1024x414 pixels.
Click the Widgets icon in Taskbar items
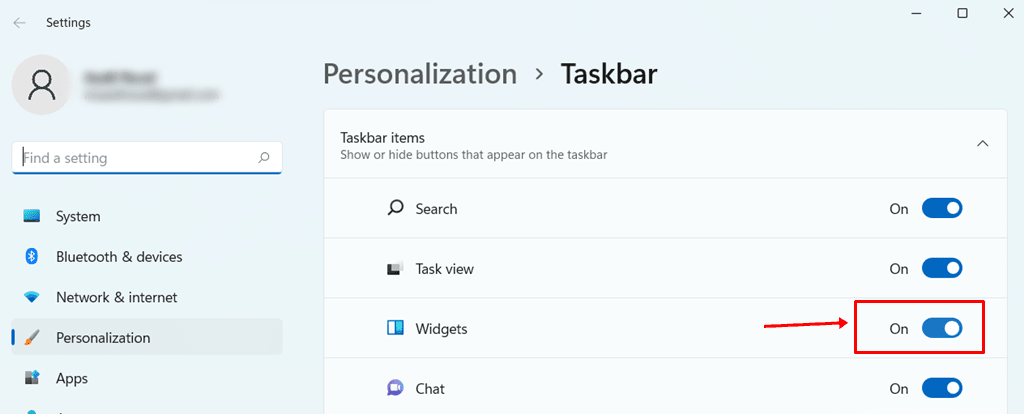point(395,328)
